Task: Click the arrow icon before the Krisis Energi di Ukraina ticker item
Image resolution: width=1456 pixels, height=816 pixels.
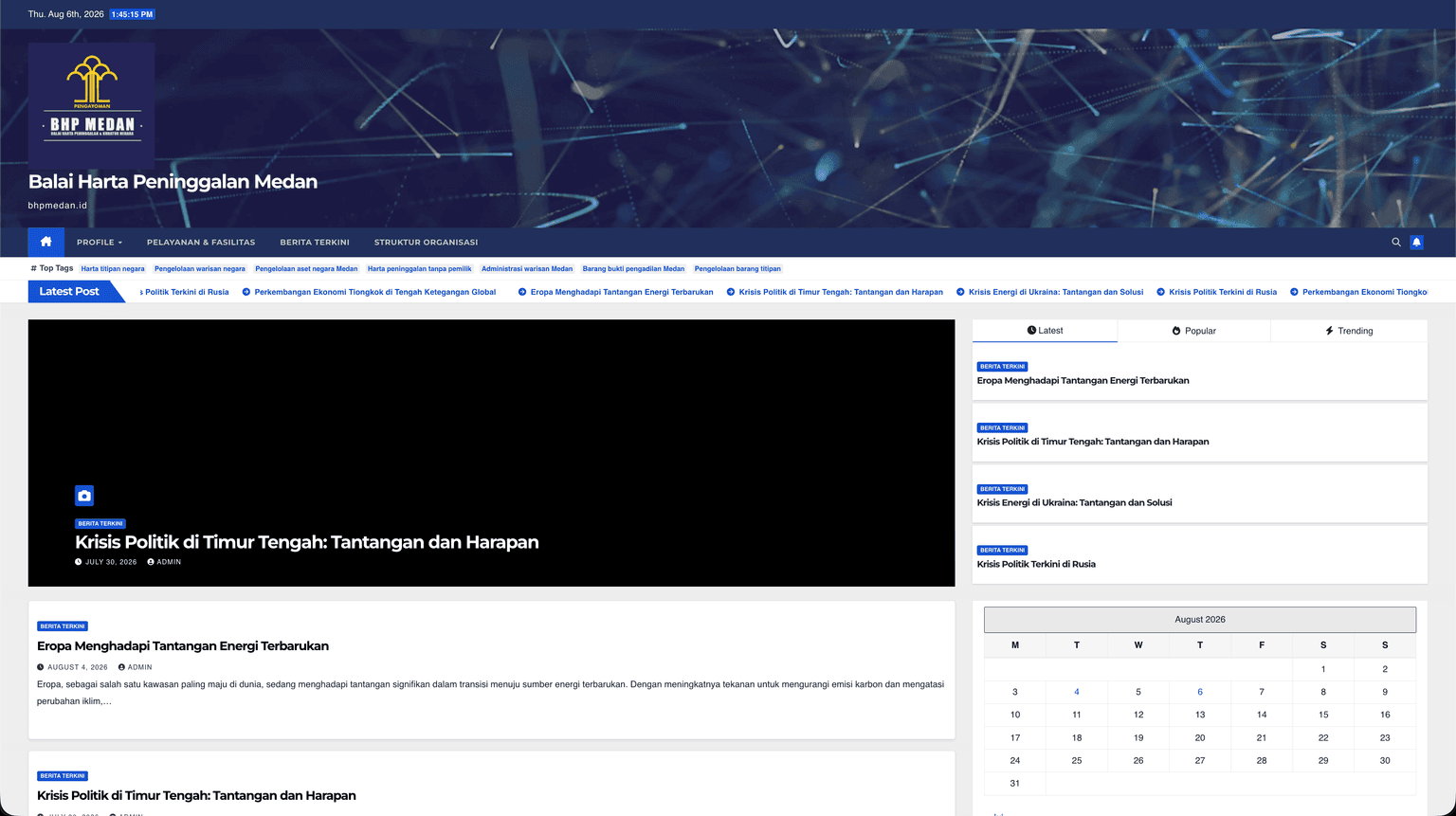Action: tap(960, 292)
